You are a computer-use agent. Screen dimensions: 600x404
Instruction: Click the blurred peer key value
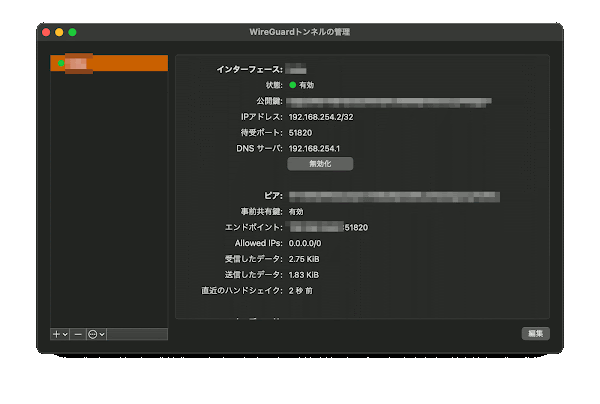coord(394,197)
